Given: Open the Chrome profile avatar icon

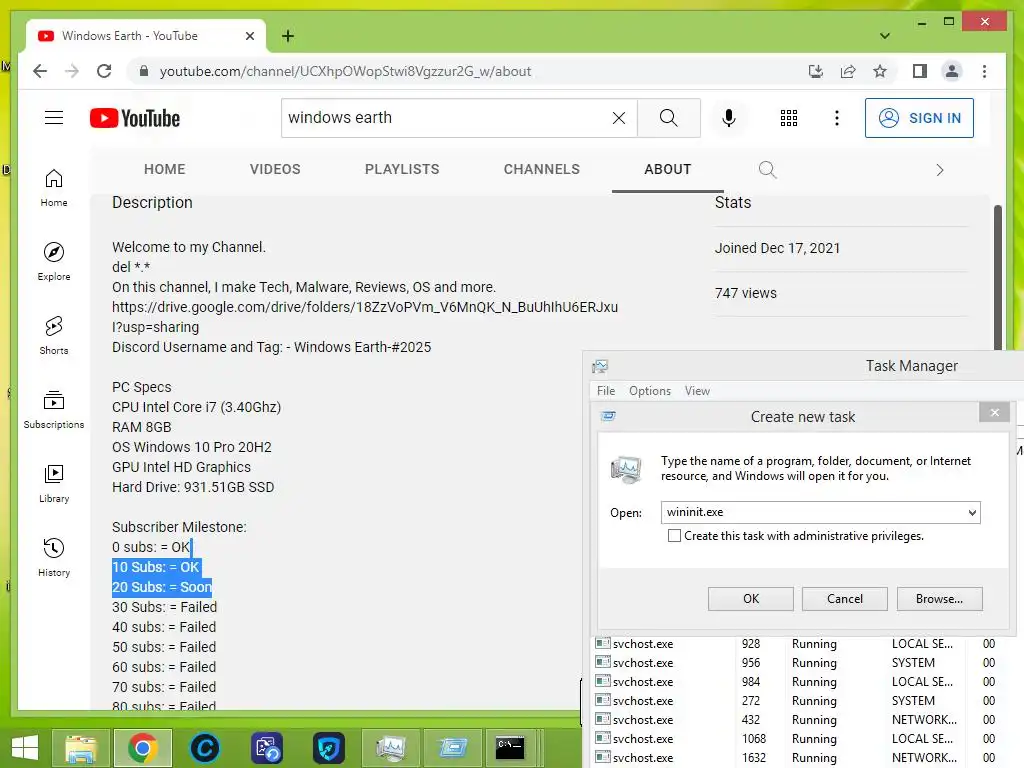Looking at the screenshot, I should click(x=952, y=71).
